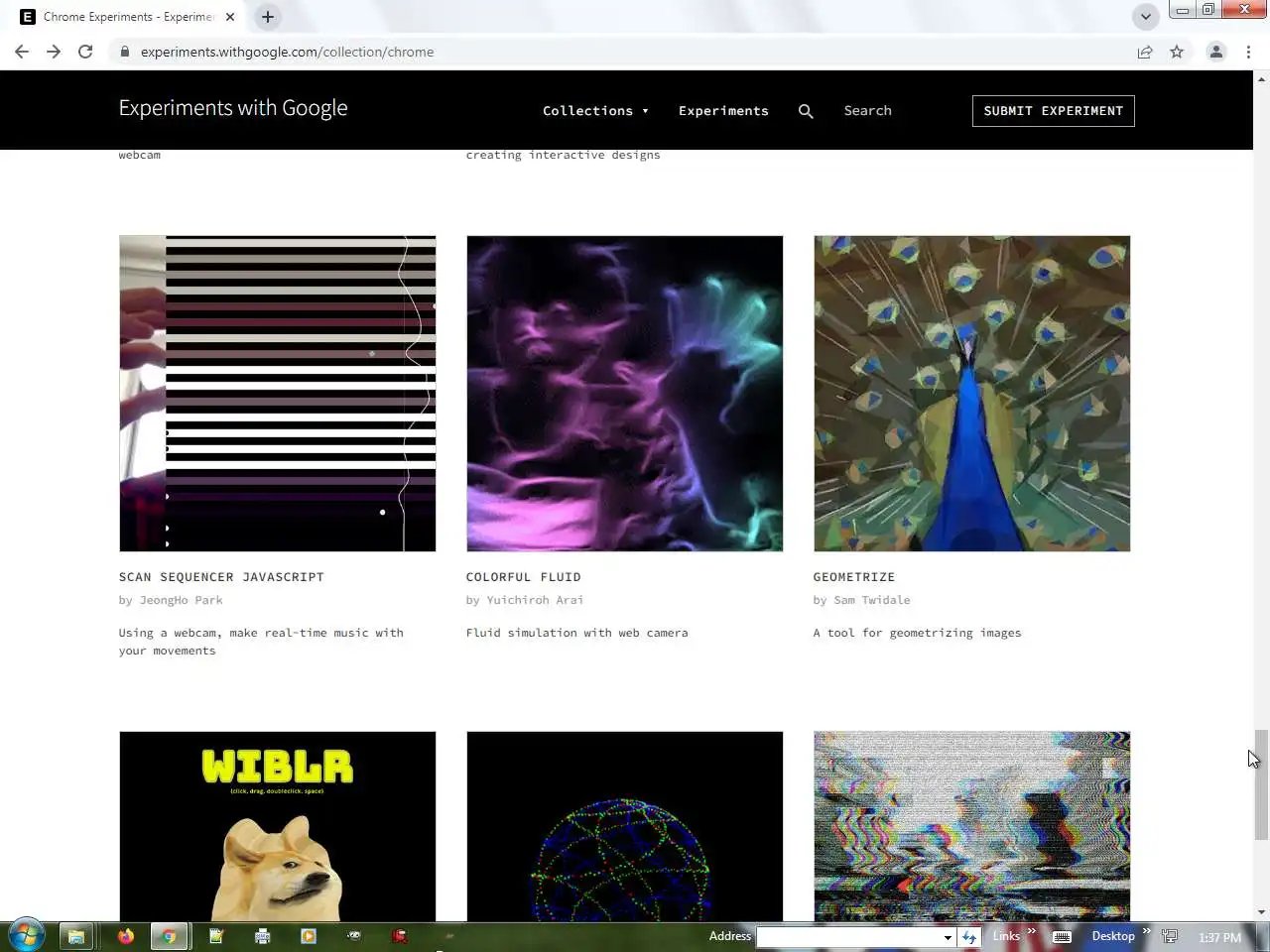The width and height of the screenshot is (1270, 952).
Task: Click the Search field in the header
Action: 868,111
